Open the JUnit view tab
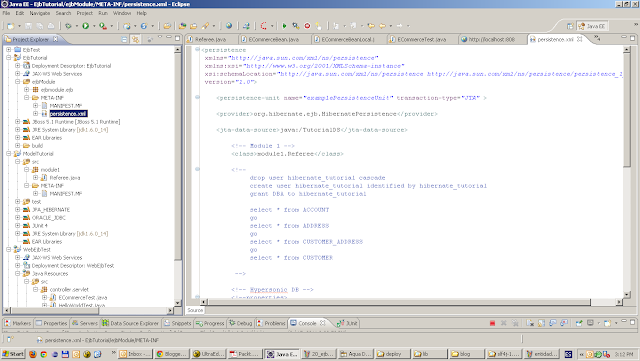Image resolution: width=640 pixels, height=361 pixels. pos(347,323)
